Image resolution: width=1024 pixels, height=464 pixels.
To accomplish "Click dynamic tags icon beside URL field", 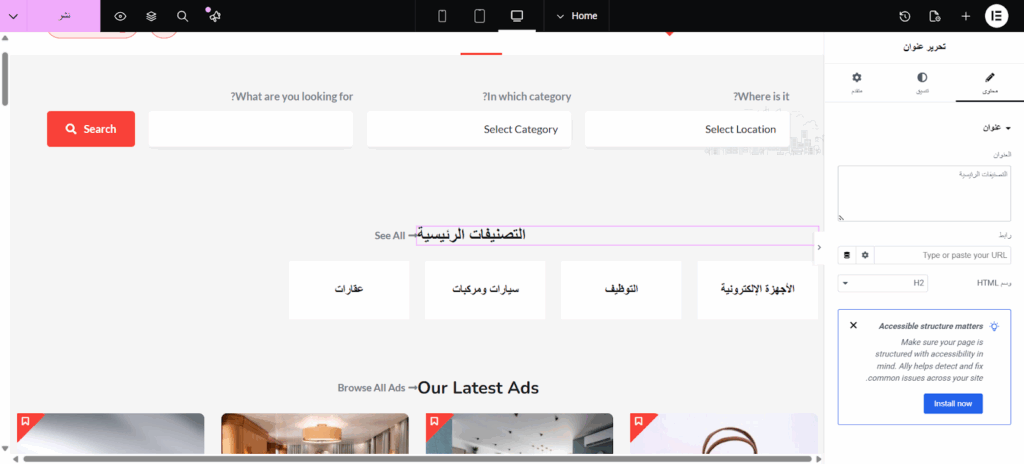I will [847, 255].
